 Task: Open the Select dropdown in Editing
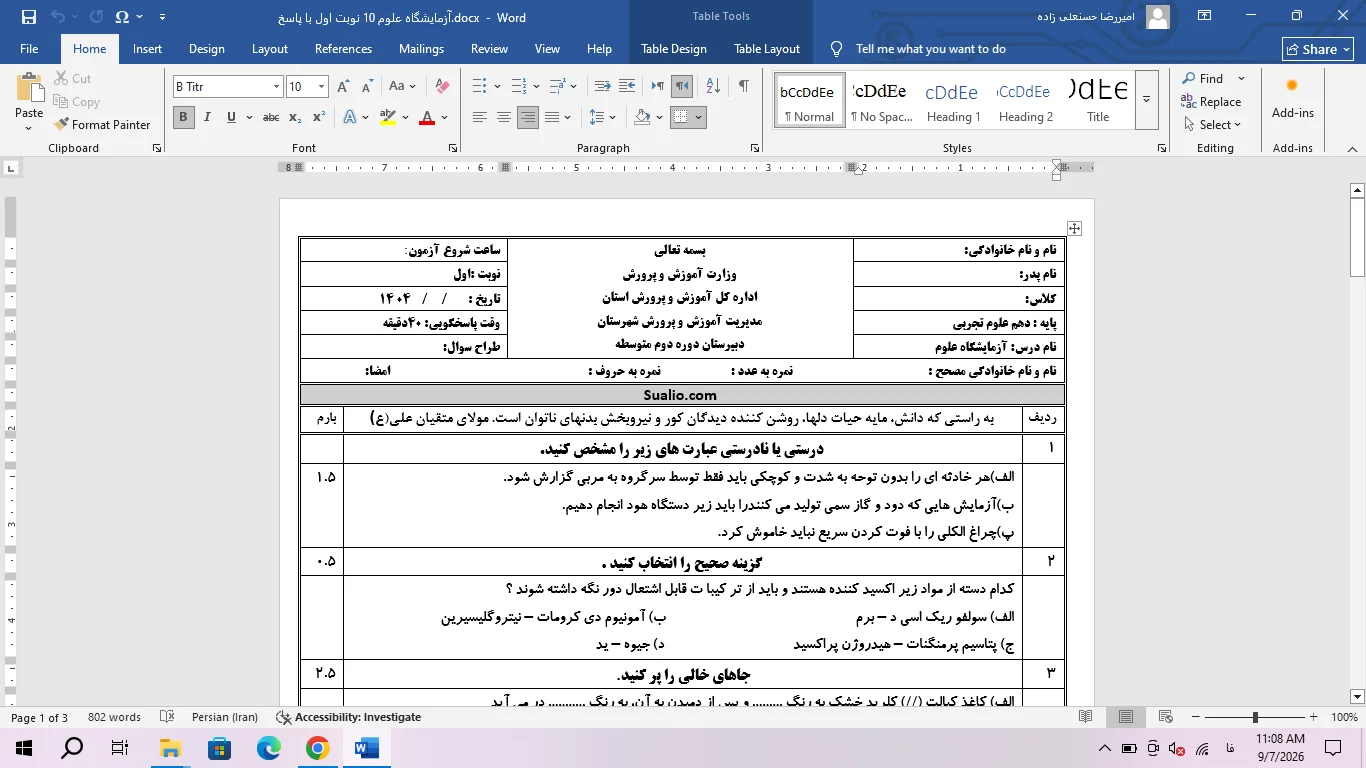(x=1211, y=125)
